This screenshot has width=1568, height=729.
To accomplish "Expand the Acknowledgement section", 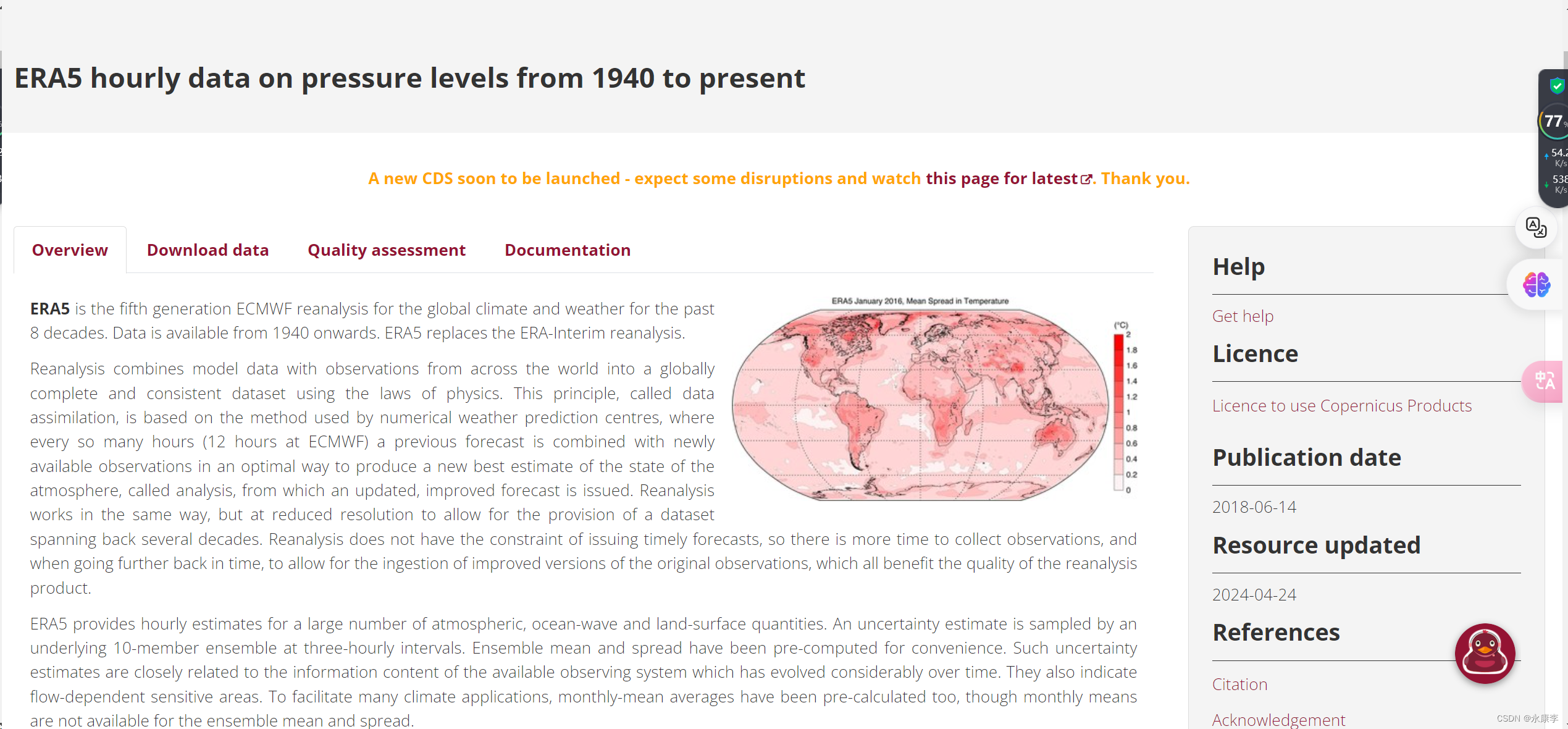I will tap(1277, 719).
